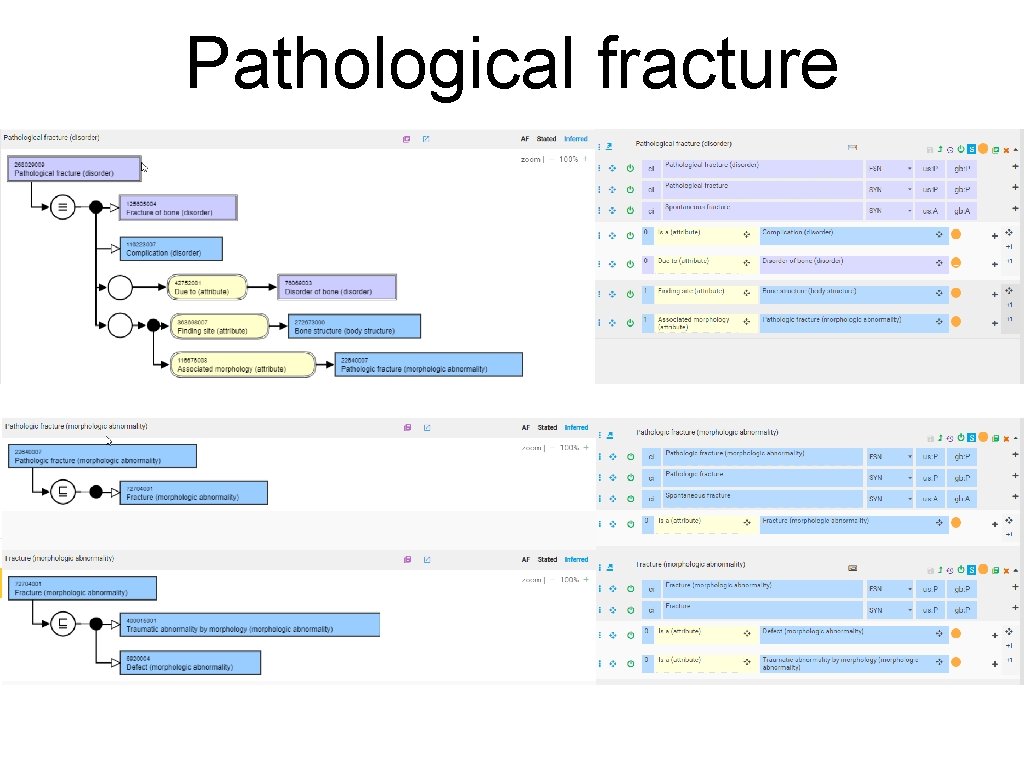The image size is (1024, 768).
Task: Click the move handle icon on the Is a attribute row
Action: tap(612, 235)
